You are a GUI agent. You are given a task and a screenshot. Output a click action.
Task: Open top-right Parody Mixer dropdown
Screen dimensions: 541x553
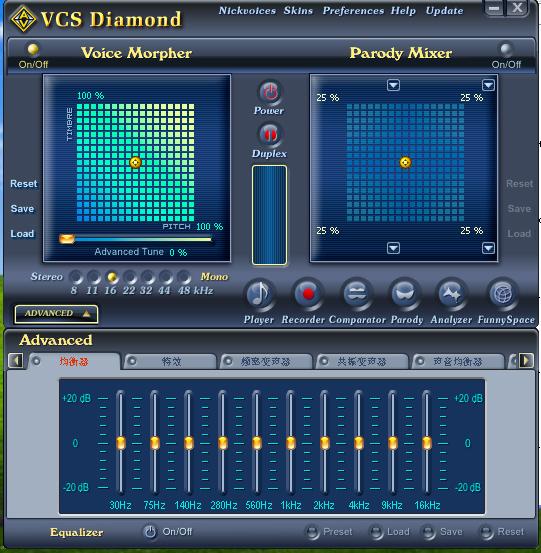tap(488, 85)
